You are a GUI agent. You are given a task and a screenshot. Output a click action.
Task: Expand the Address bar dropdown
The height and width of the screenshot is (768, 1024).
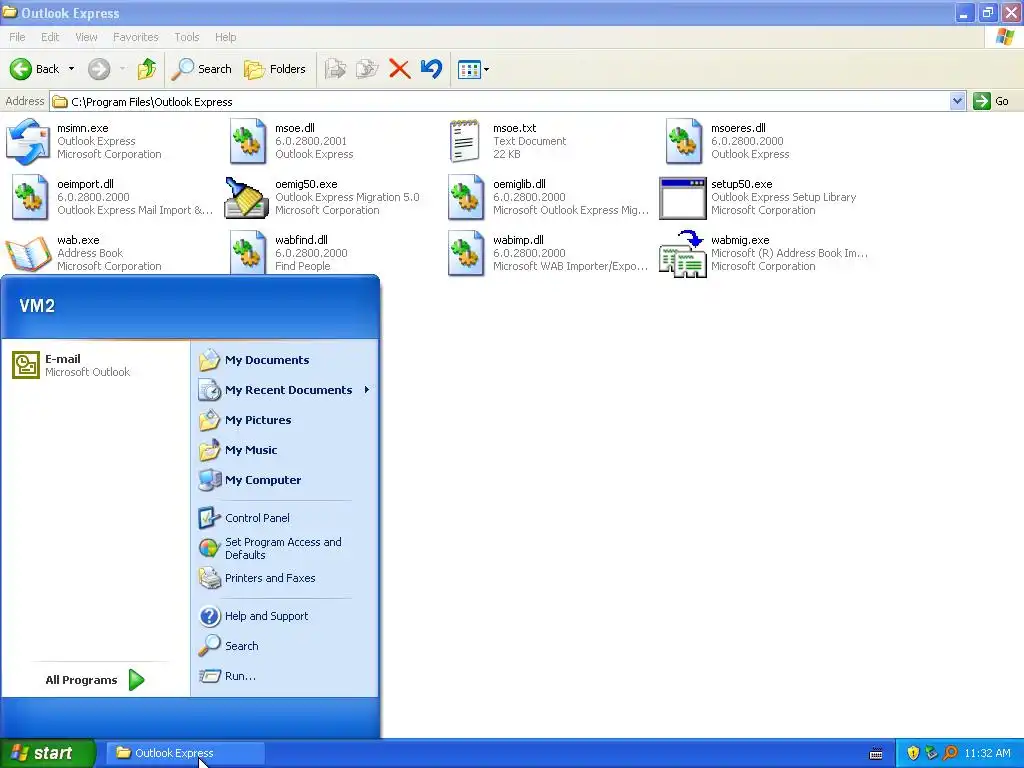(957, 101)
